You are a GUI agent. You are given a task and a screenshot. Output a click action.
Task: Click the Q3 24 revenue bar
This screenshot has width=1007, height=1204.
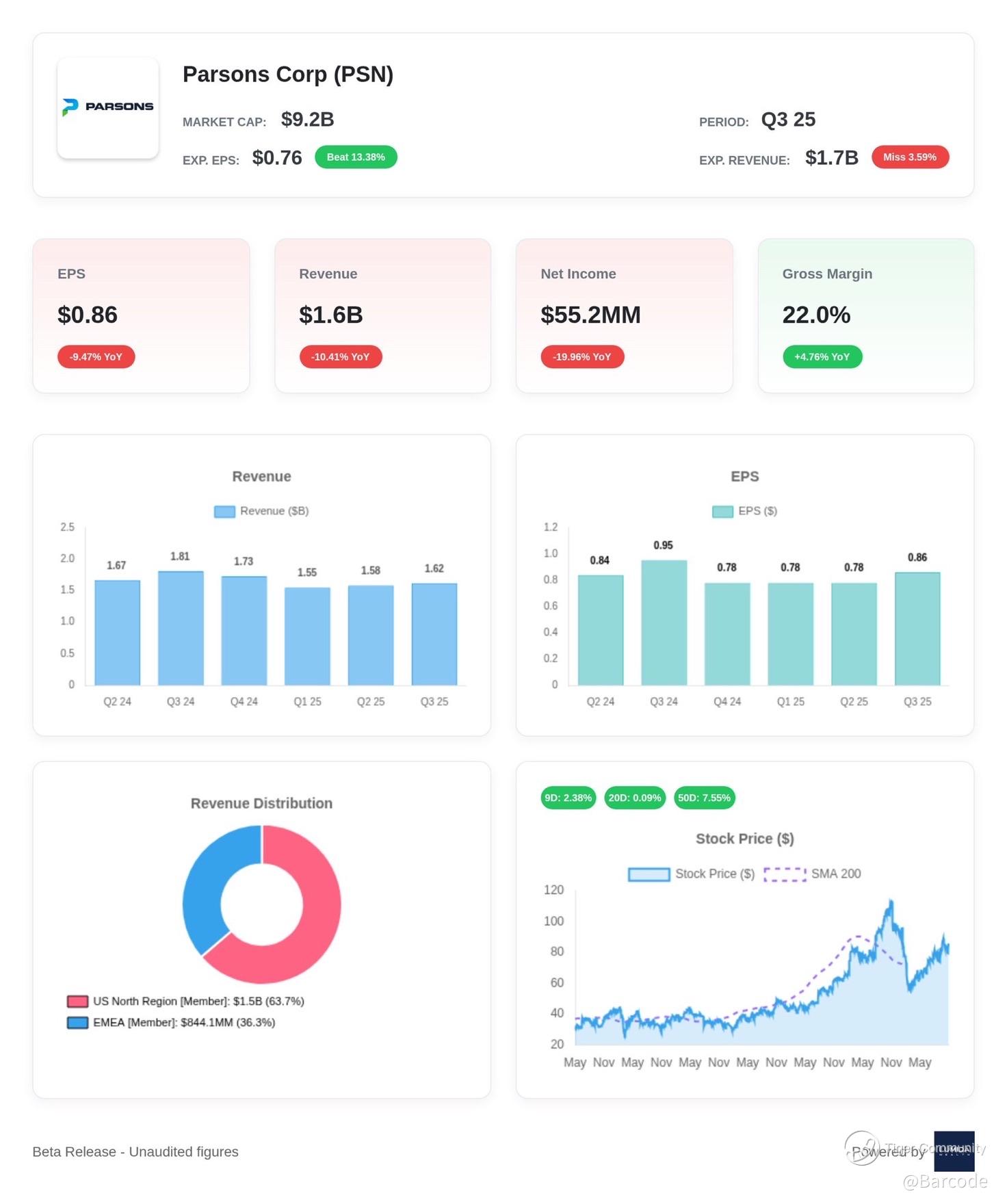click(181, 628)
